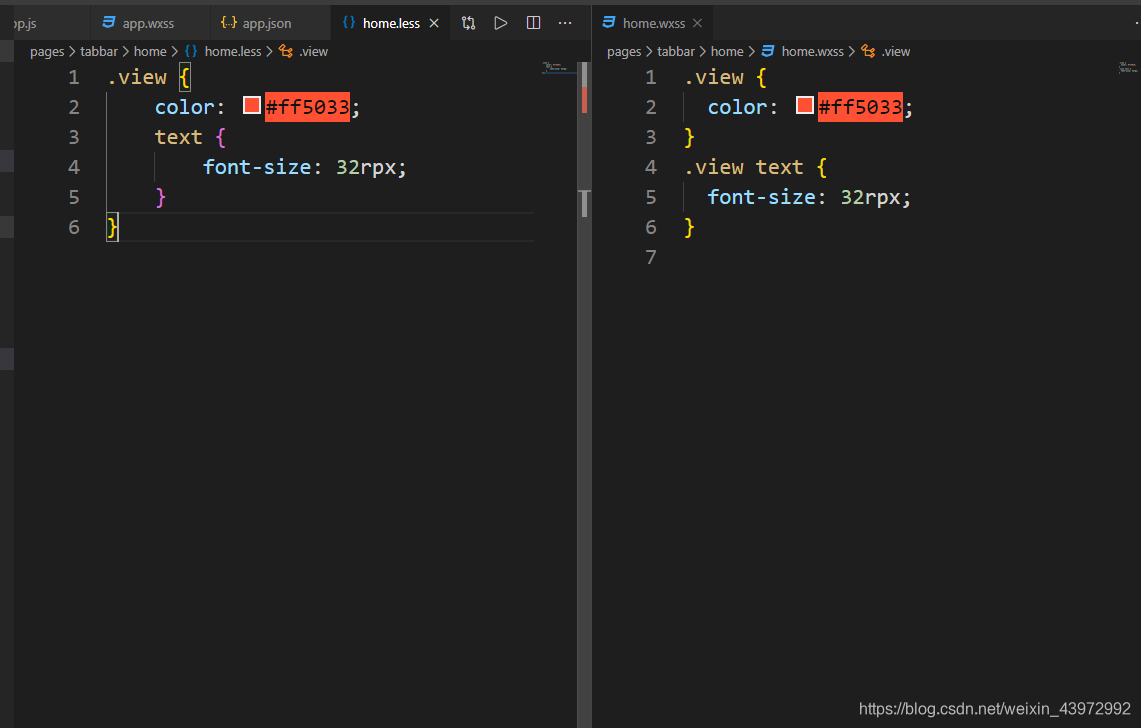Click '#ff5033' value in home.wxss
This screenshot has height=728, width=1141.
click(x=860, y=107)
